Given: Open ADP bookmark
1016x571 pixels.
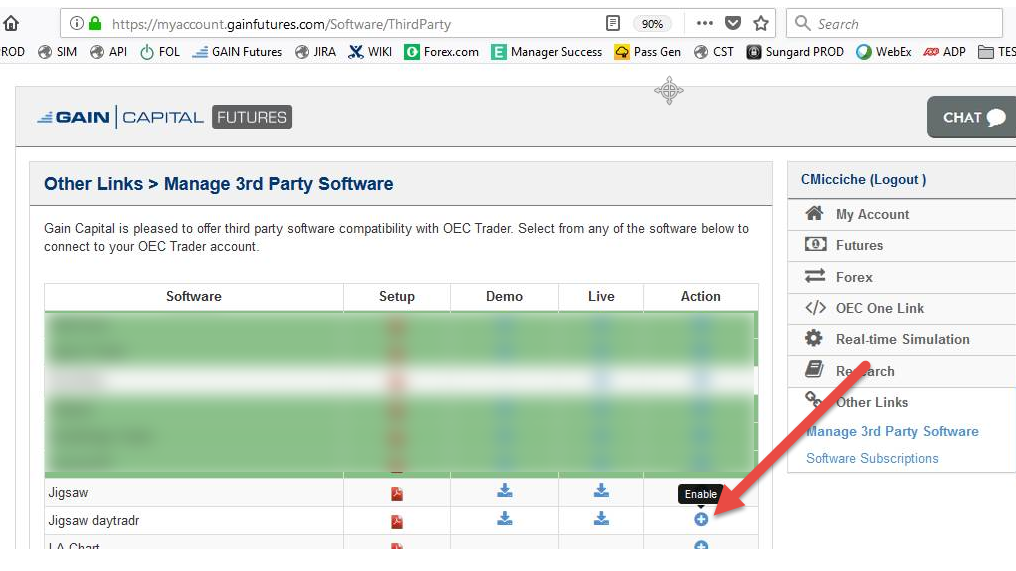Looking at the screenshot, I should pos(945,52).
